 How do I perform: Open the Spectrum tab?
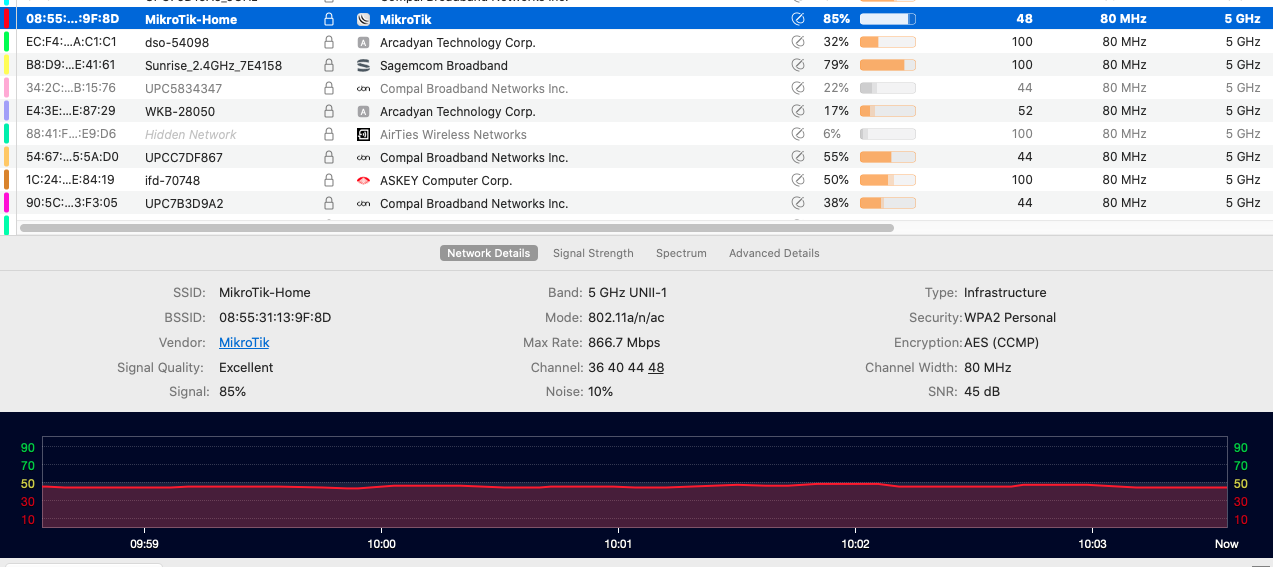click(681, 253)
